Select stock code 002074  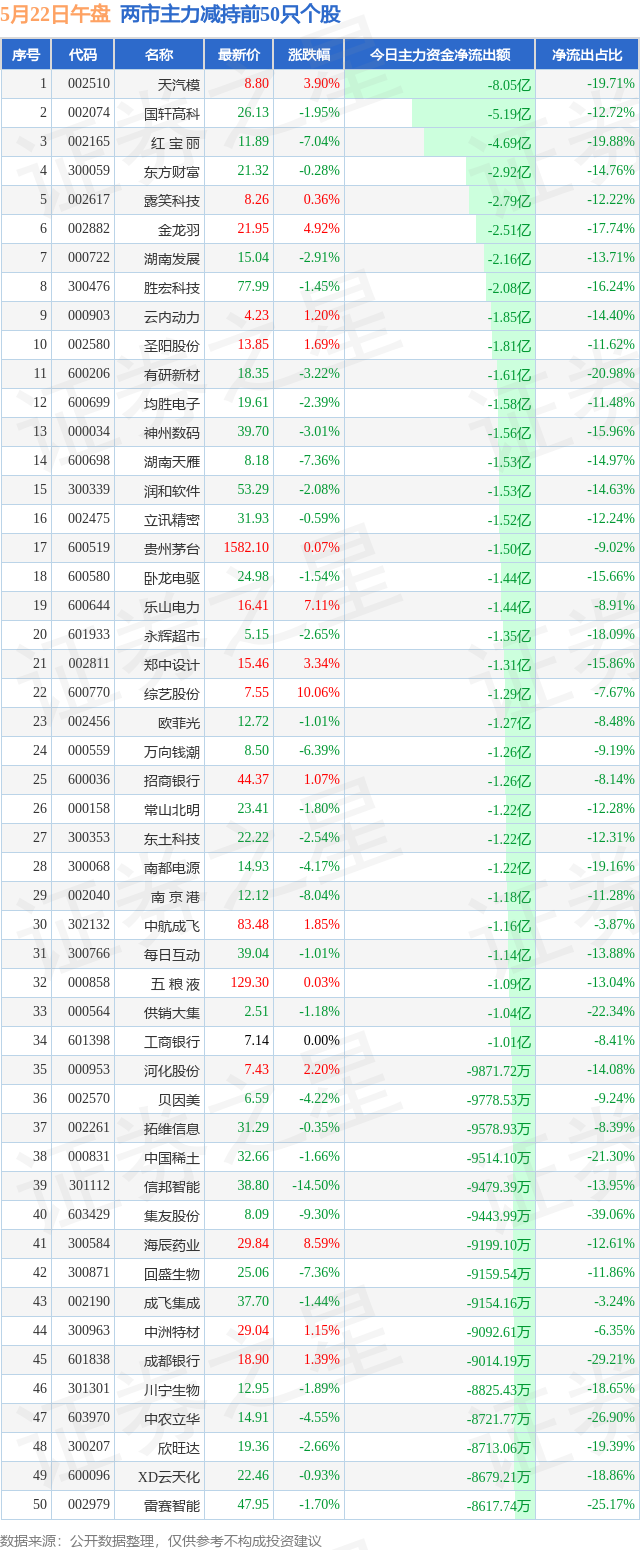point(89,113)
